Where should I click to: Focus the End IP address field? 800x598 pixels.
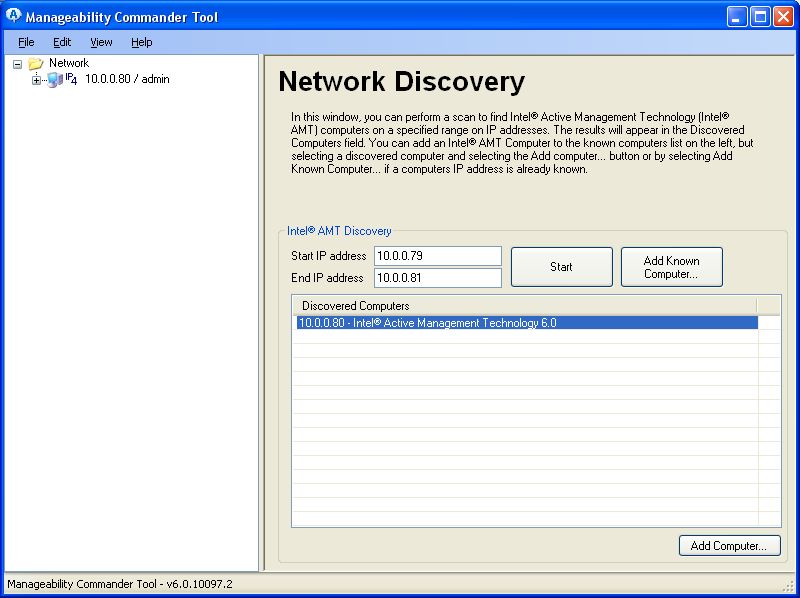pyautogui.click(x=437, y=277)
